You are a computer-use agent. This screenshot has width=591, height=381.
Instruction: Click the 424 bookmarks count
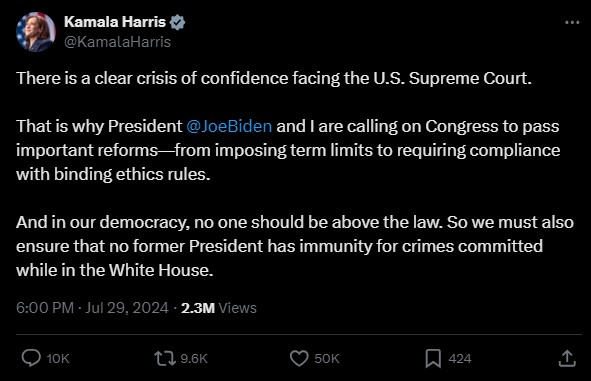click(460, 358)
